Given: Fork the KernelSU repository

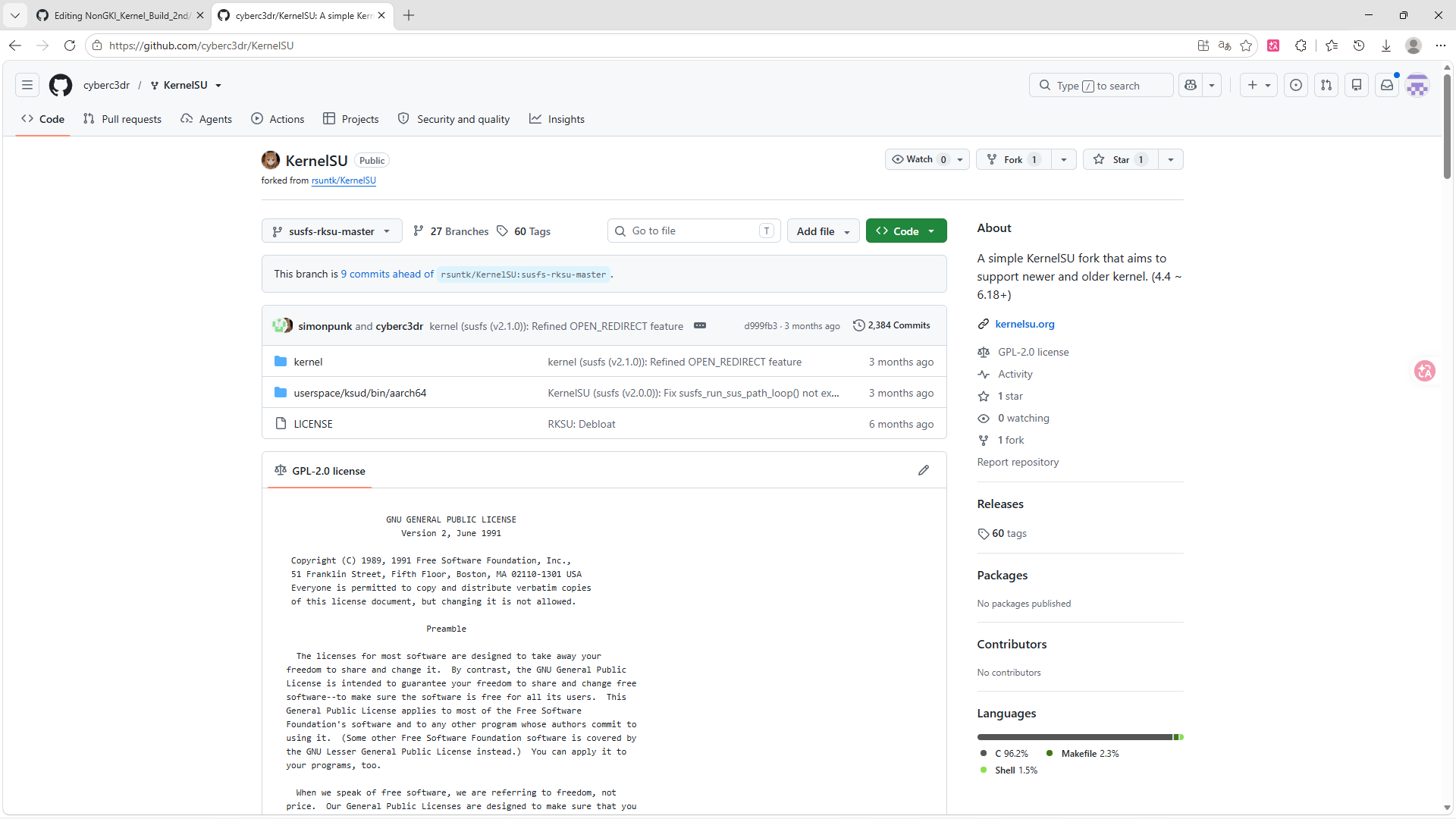Looking at the screenshot, I should [1014, 159].
